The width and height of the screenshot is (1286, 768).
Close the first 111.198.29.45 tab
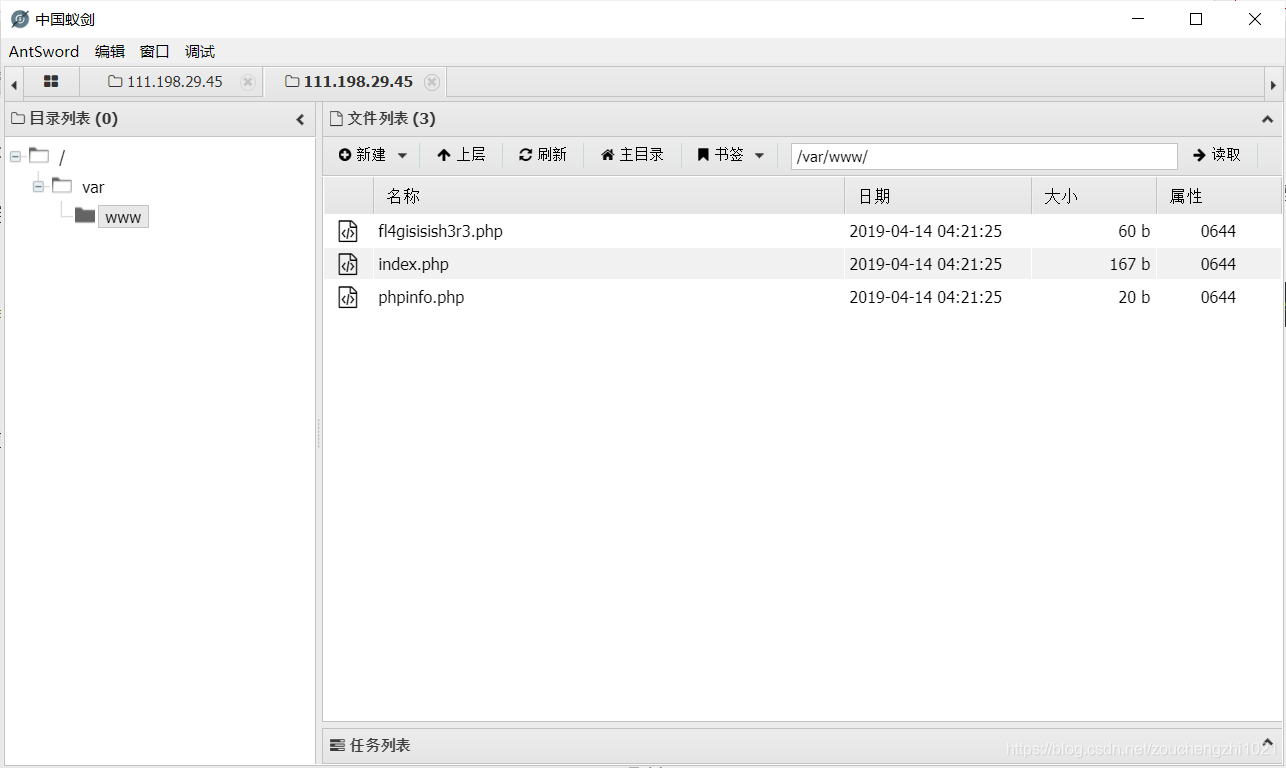248,82
